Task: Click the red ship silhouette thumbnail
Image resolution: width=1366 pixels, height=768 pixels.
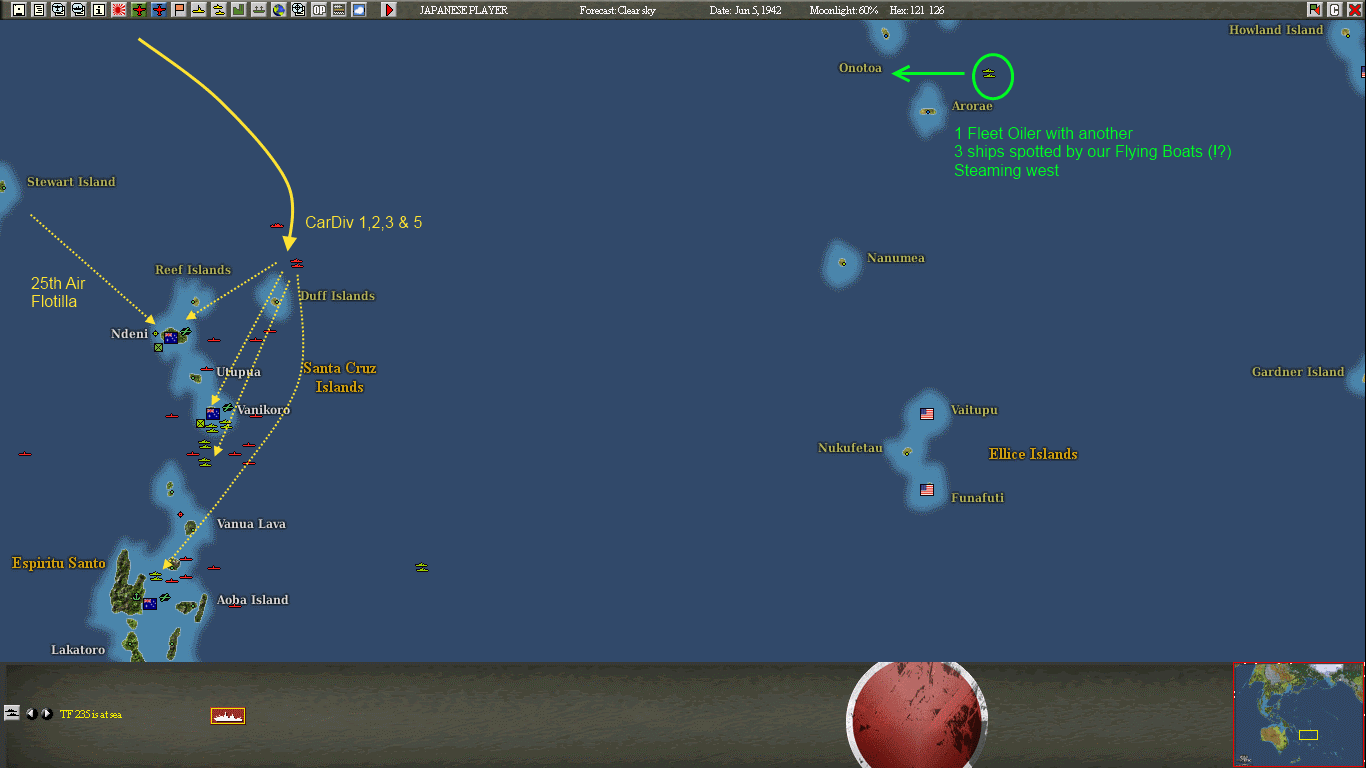Action: pos(226,715)
